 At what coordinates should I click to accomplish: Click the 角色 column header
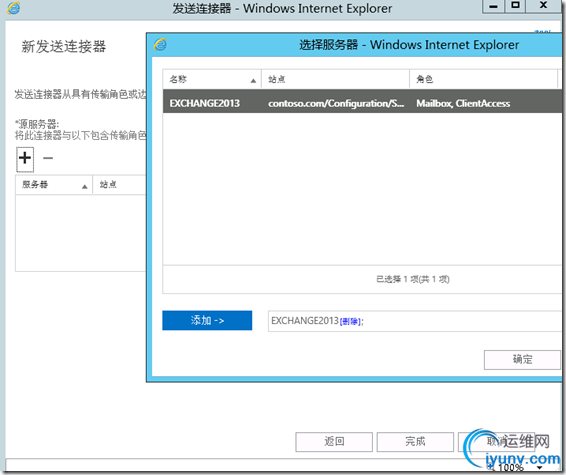[x=483, y=79]
